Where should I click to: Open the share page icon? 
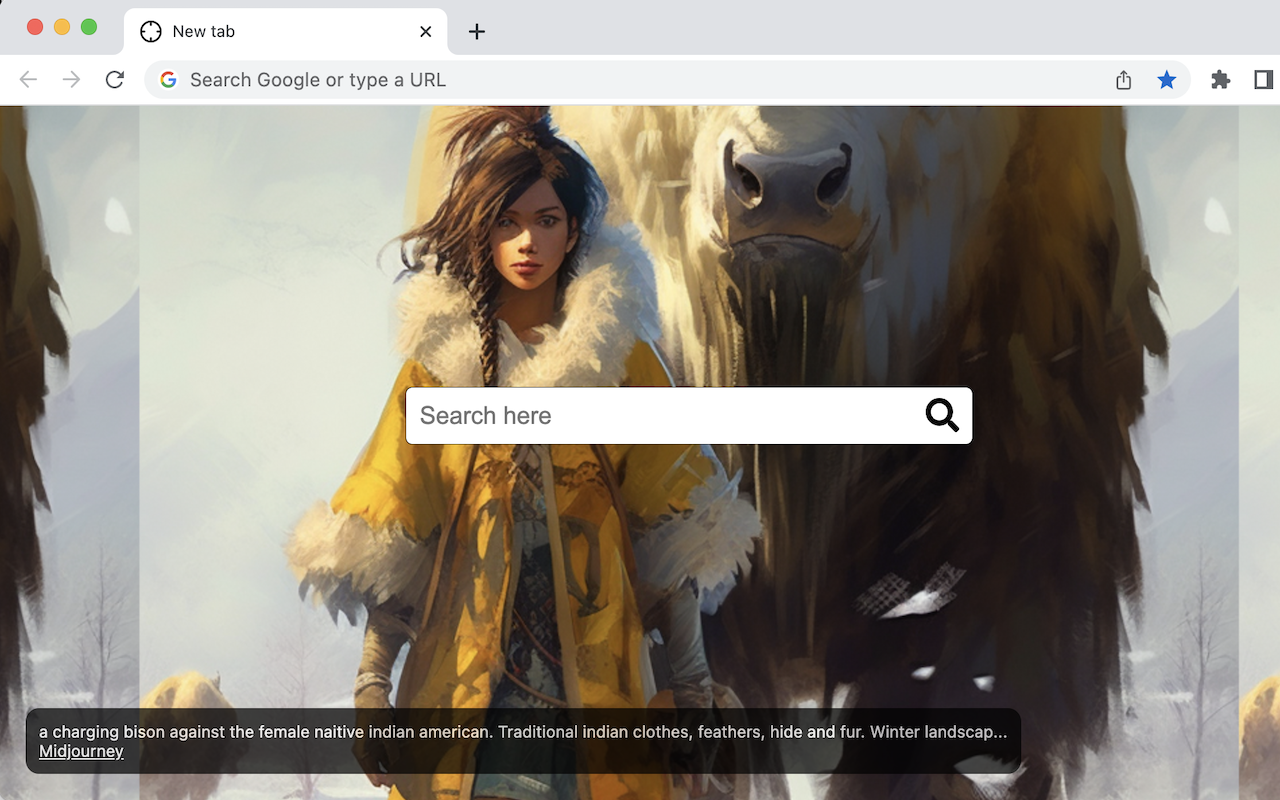(x=1124, y=80)
